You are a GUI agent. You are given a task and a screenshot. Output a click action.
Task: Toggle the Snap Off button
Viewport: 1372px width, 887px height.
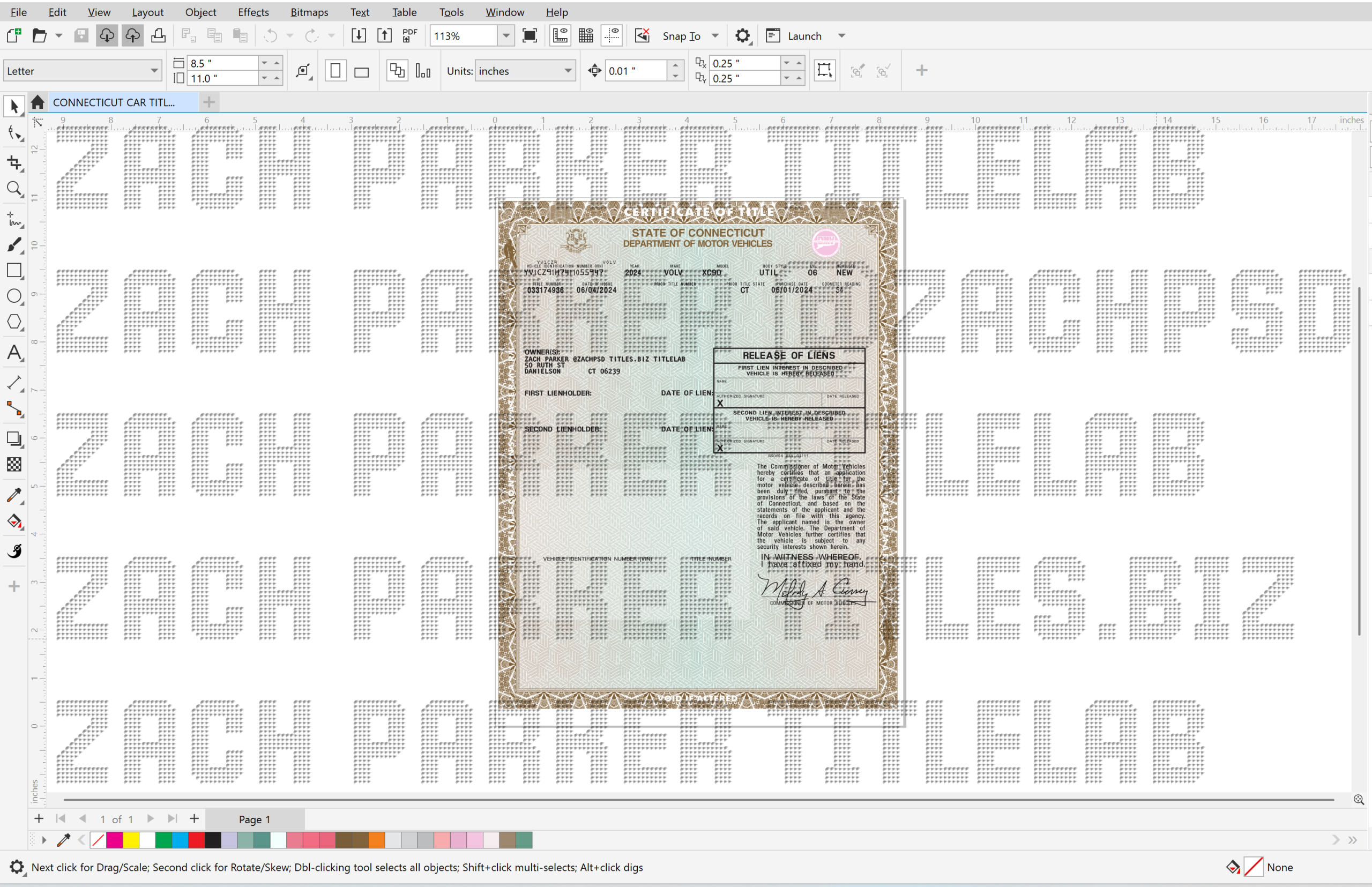(x=642, y=36)
